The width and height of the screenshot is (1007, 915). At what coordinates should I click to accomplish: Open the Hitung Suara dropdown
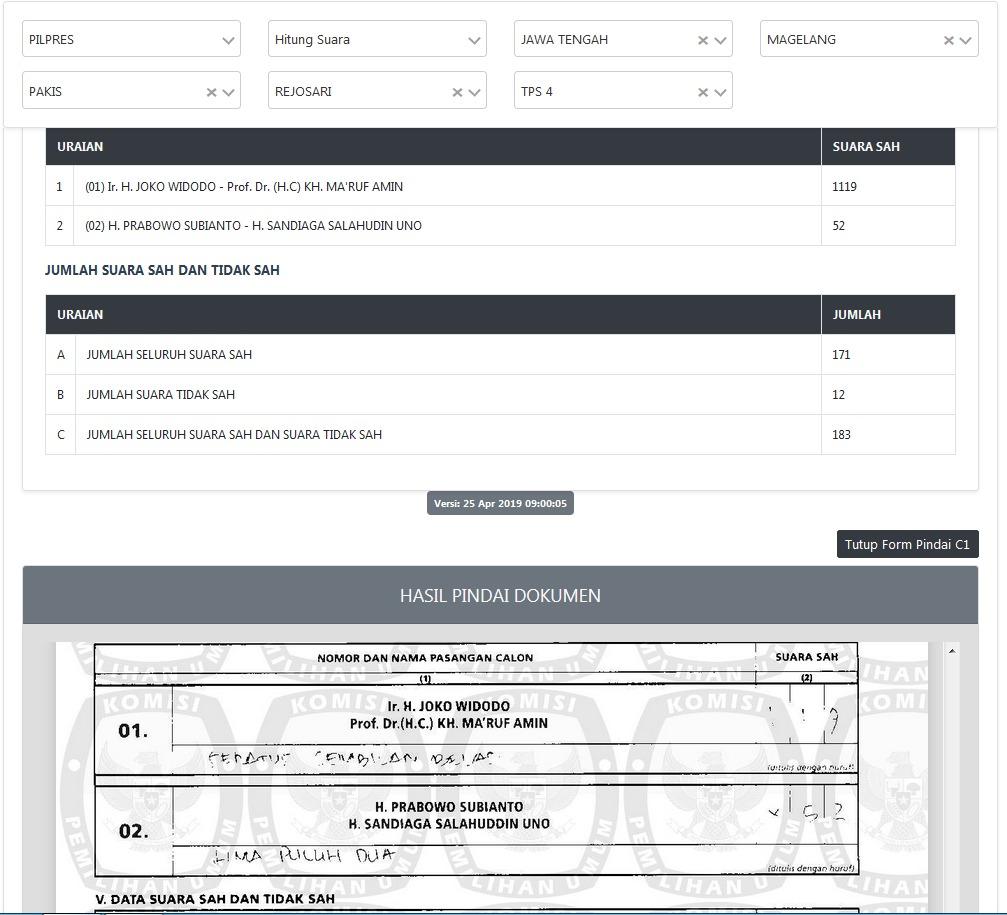point(377,39)
